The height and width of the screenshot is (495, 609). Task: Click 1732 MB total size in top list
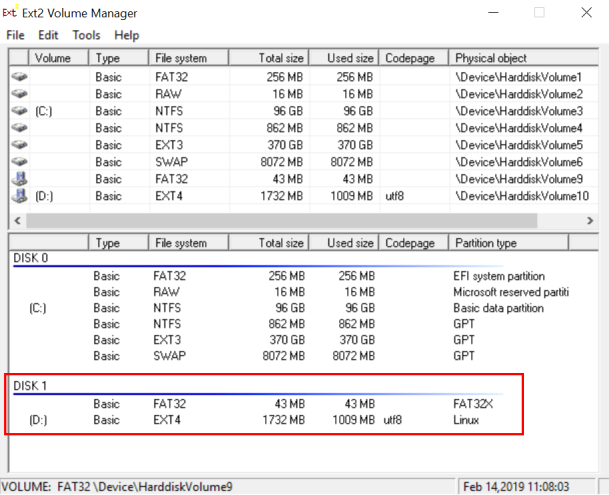(x=282, y=196)
